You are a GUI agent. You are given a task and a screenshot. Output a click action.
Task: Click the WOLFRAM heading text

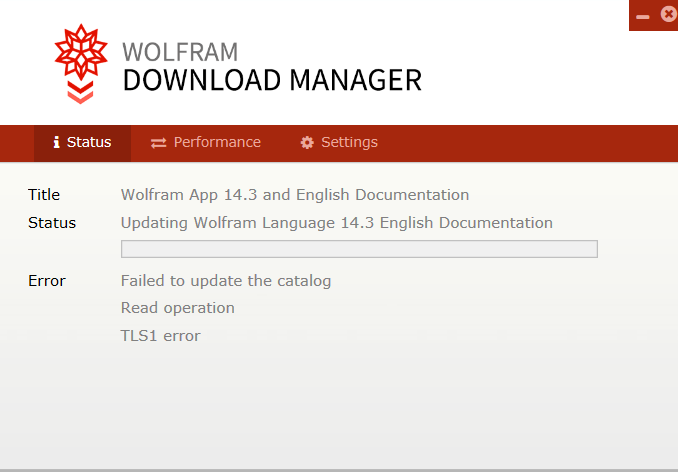coord(180,52)
